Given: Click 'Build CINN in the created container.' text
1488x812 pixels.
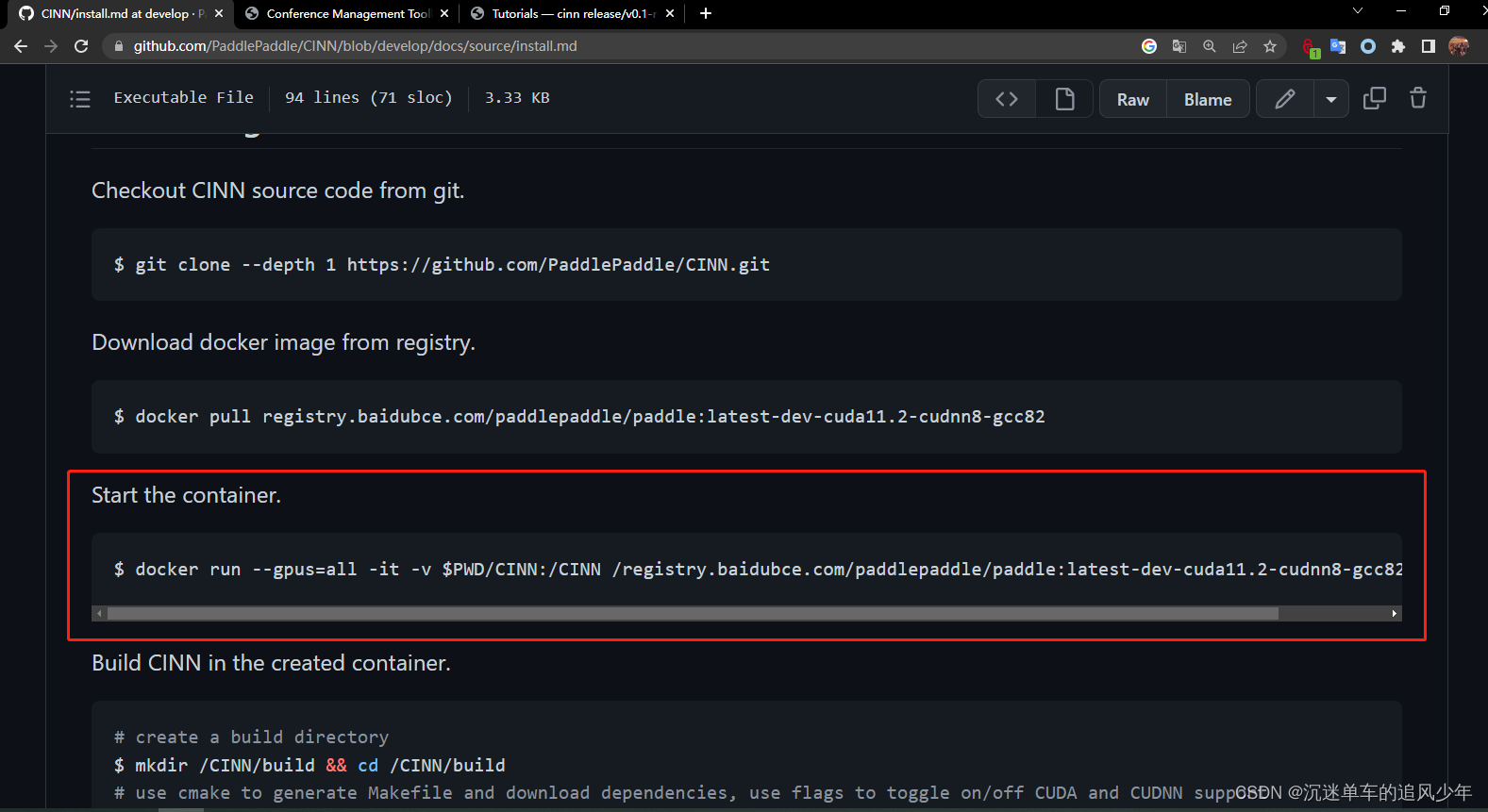Looking at the screenshot, I should [271, 663].
